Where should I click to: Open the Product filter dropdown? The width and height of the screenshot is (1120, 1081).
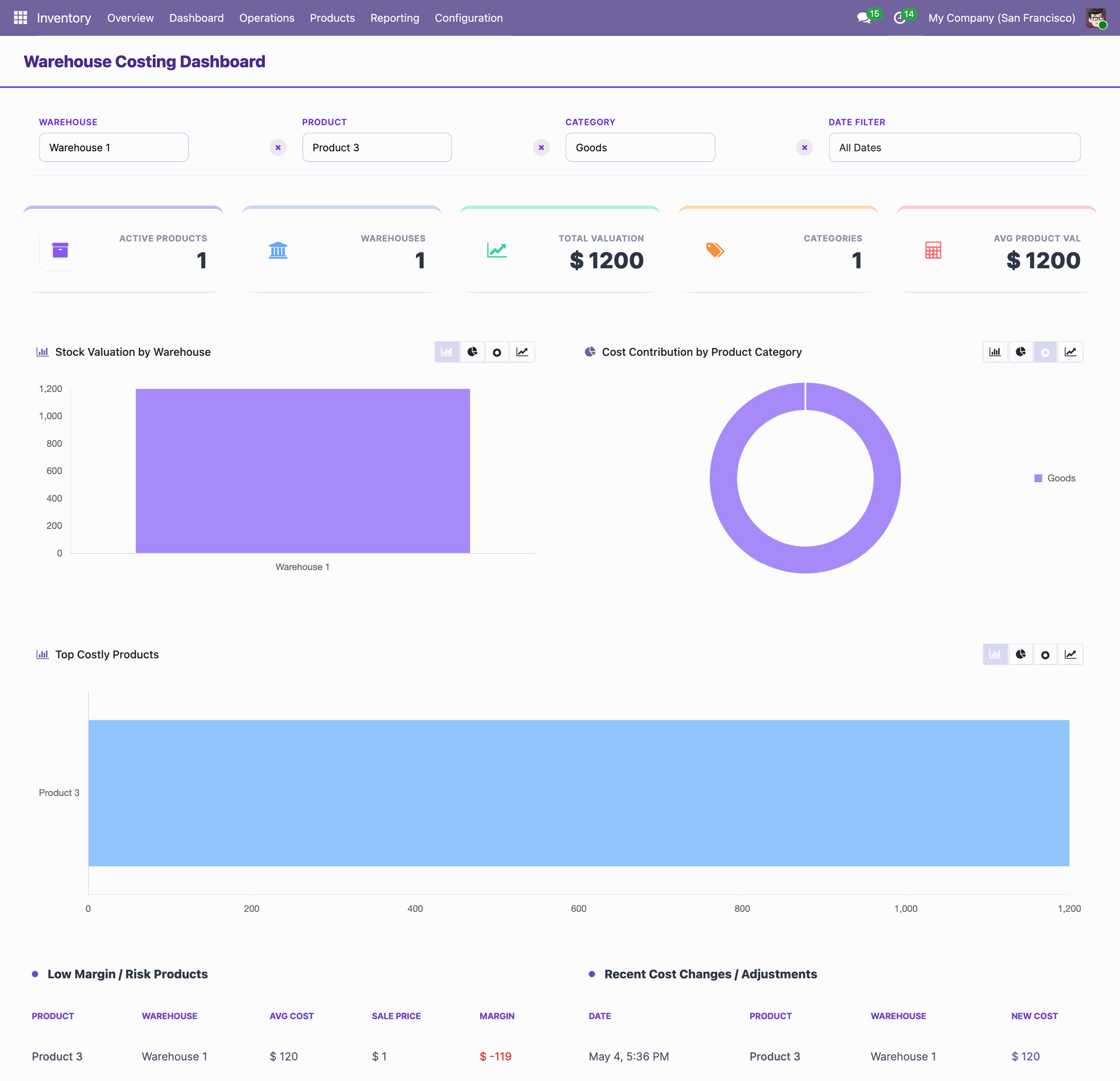(377, 148)
